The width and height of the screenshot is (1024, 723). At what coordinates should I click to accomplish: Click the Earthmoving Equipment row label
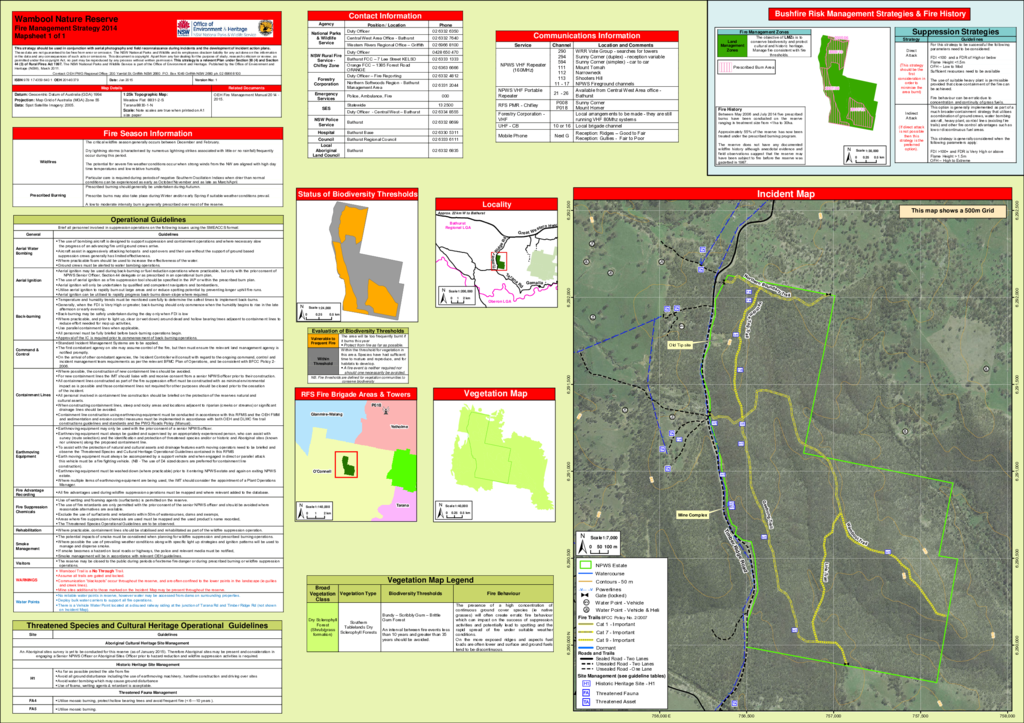(x=27, y=455)
